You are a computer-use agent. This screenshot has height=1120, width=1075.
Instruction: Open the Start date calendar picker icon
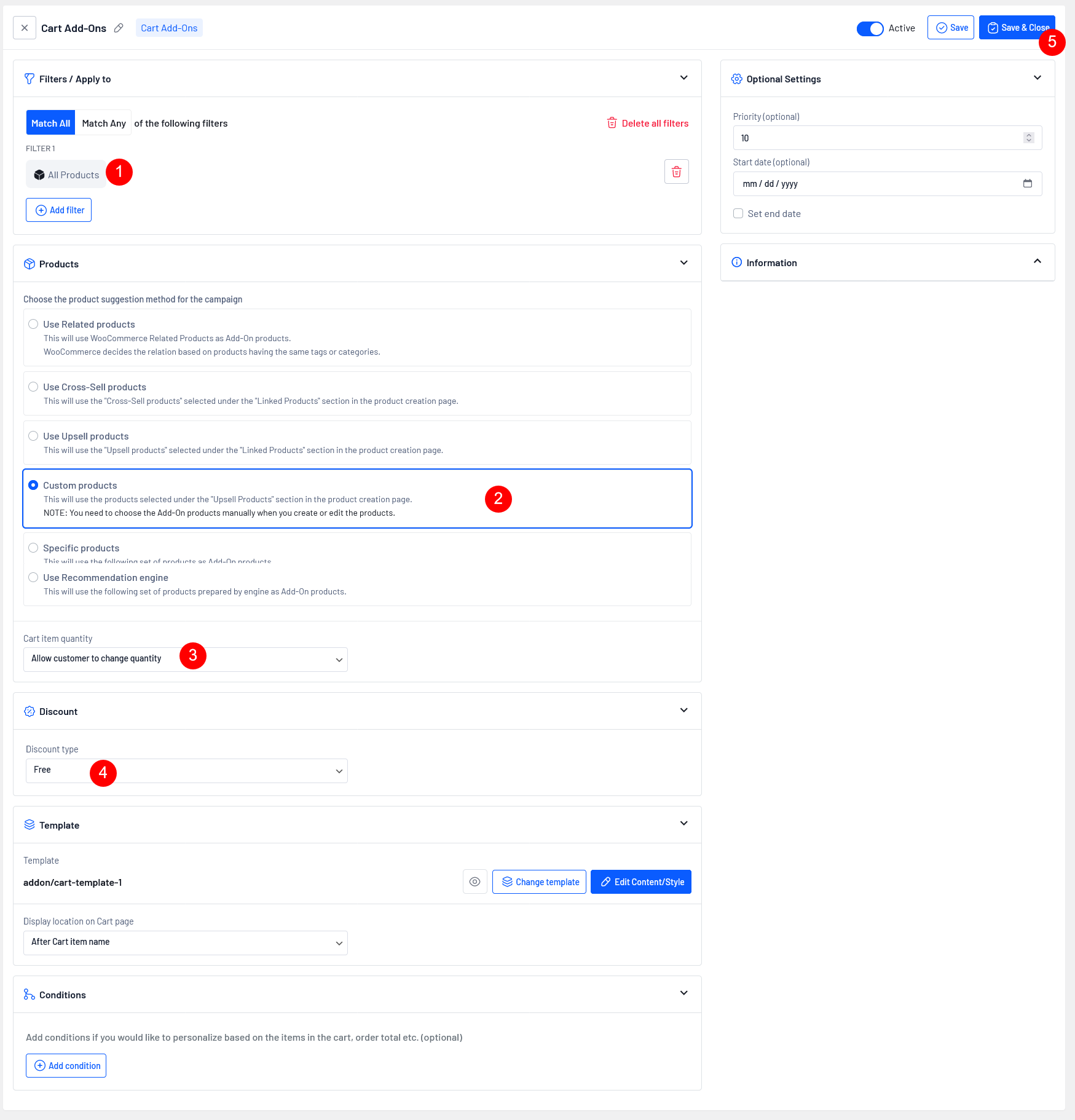tap(1027, 184)
